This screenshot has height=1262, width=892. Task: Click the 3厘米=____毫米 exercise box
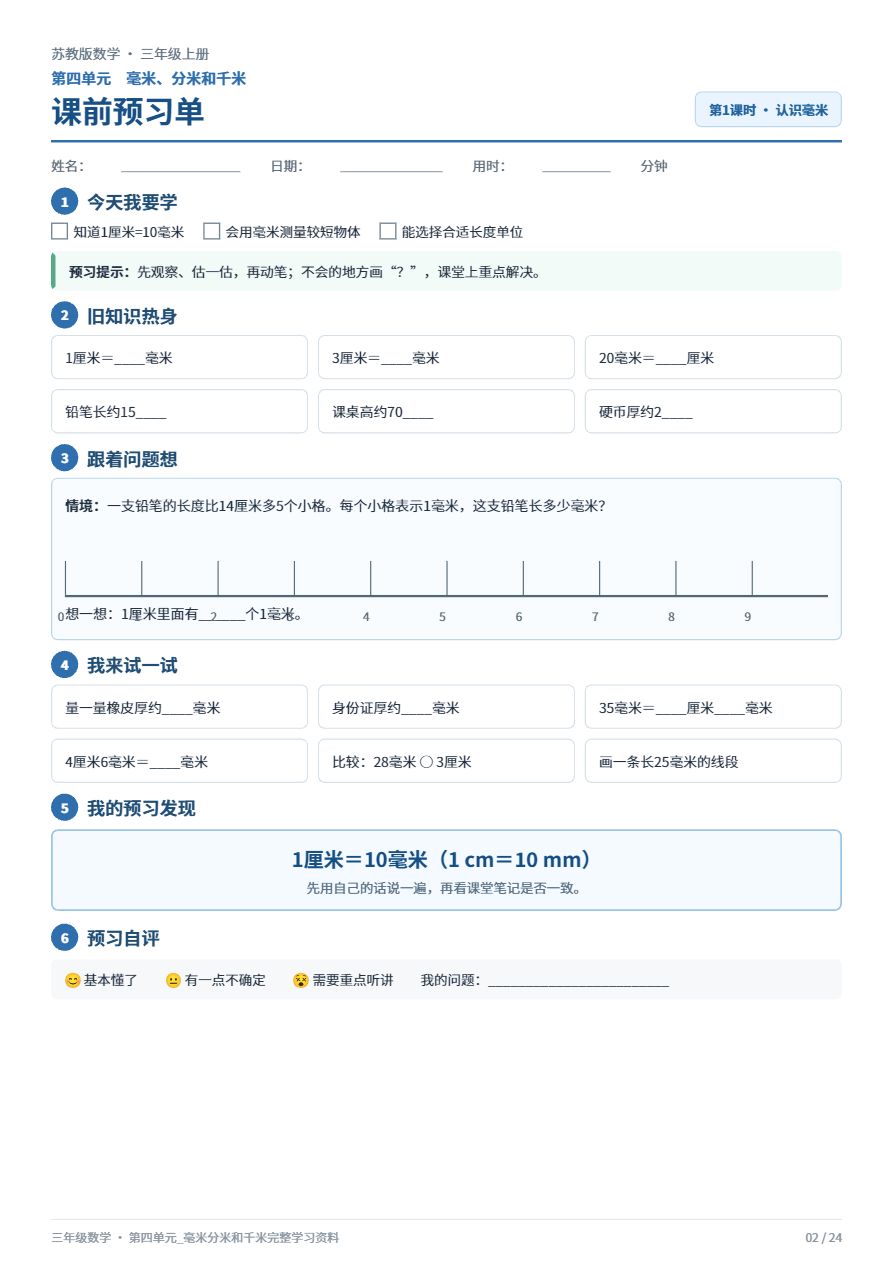click(446, 357)
